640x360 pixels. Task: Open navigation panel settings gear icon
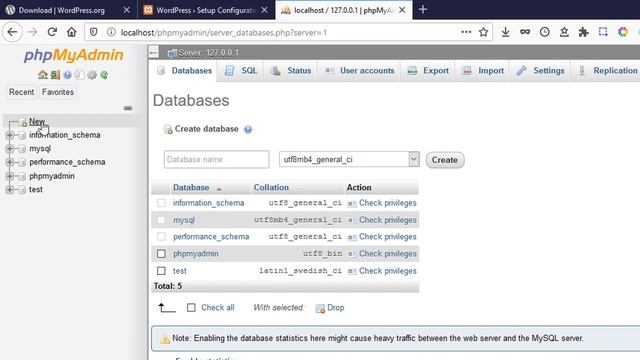[92, 75]
